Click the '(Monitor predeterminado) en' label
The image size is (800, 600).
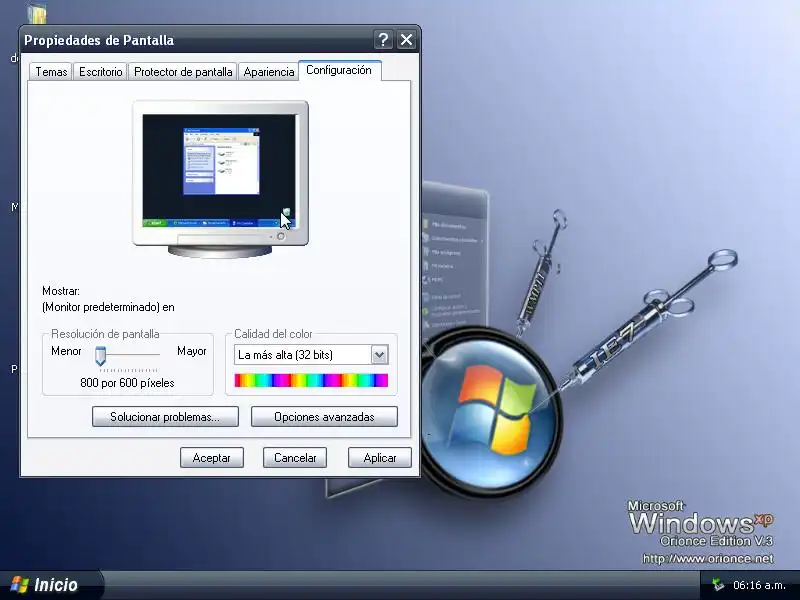(108, 307)
